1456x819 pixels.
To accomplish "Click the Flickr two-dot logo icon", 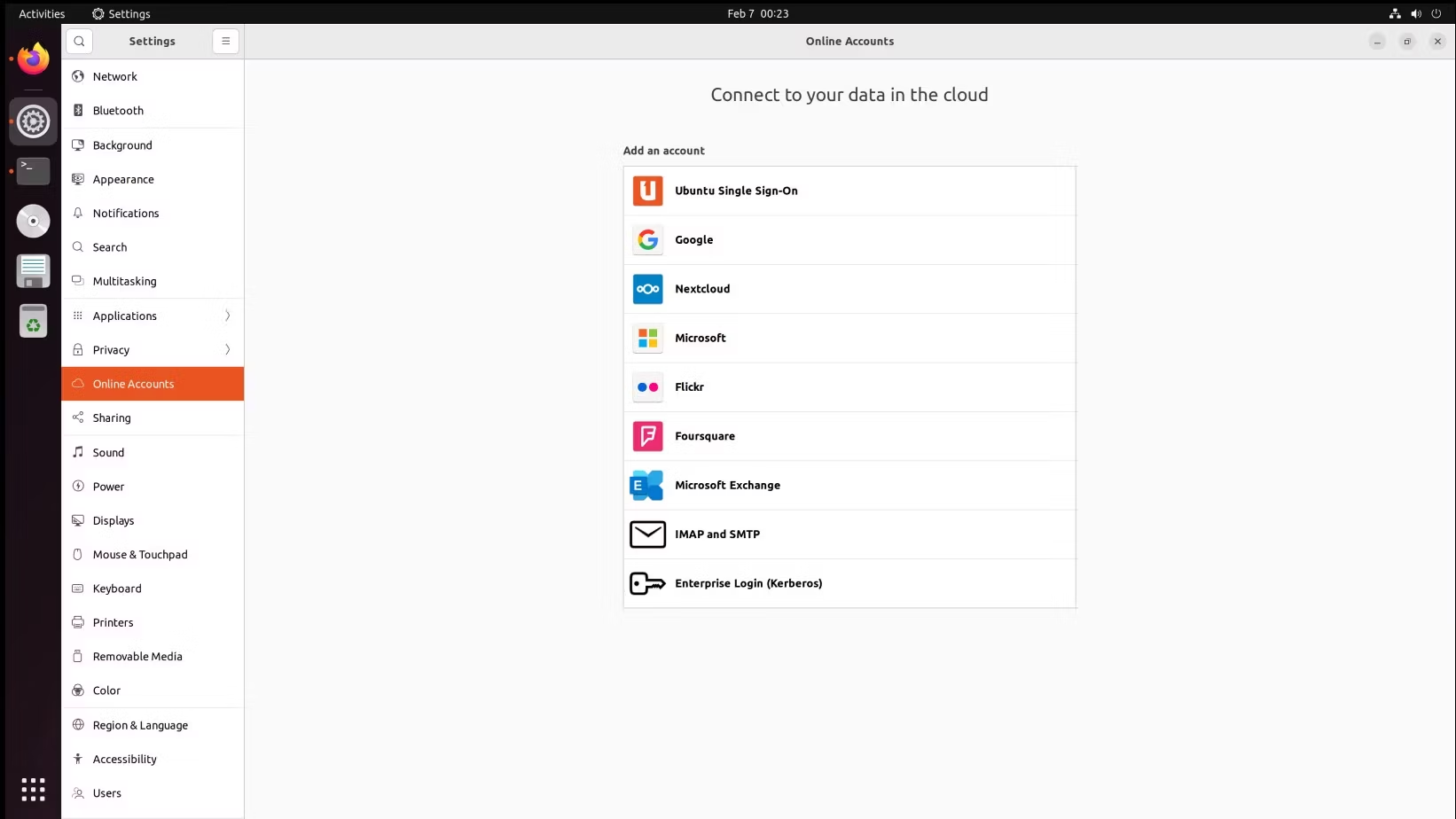I will [x=647, y=387].
